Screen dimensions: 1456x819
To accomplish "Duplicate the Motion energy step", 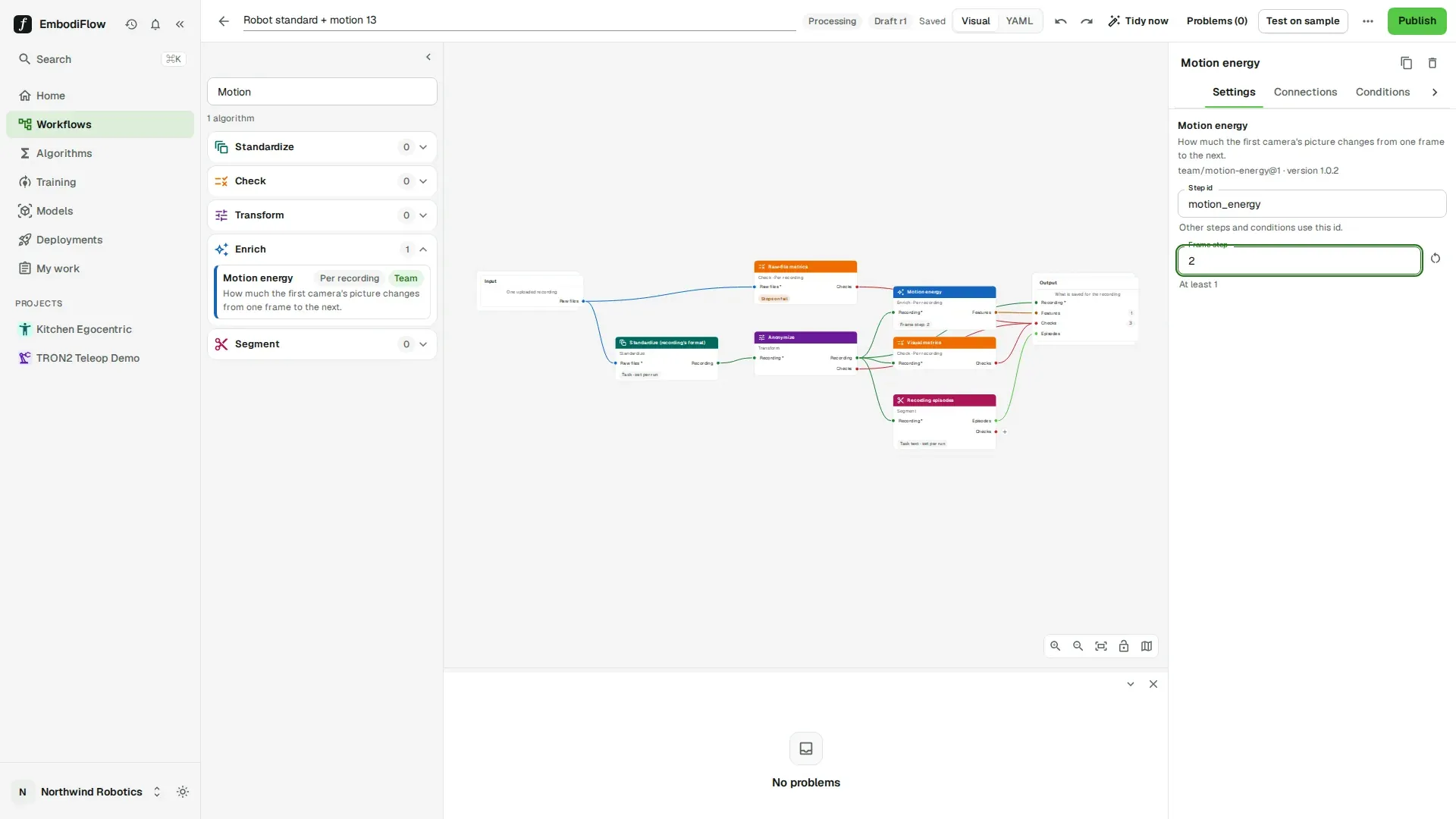I will pos(1406,63).
